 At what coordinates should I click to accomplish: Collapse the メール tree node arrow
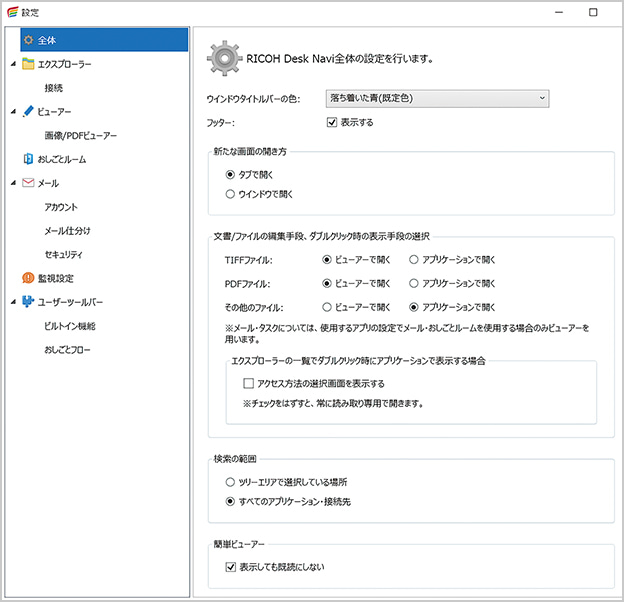pos(11,183)
